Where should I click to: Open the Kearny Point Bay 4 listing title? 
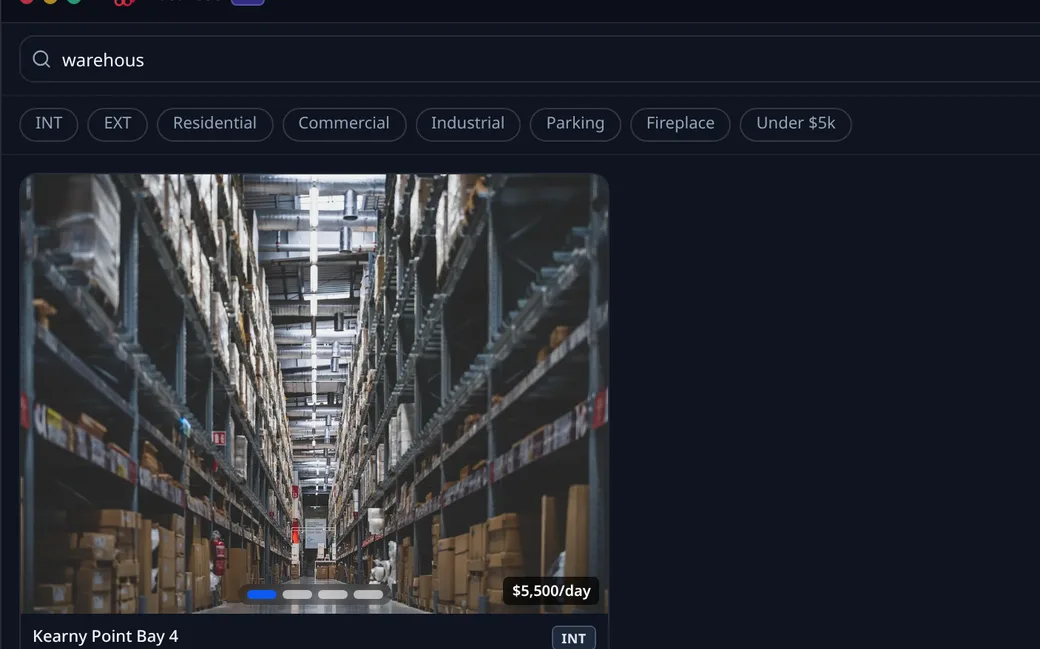(105, 636)
